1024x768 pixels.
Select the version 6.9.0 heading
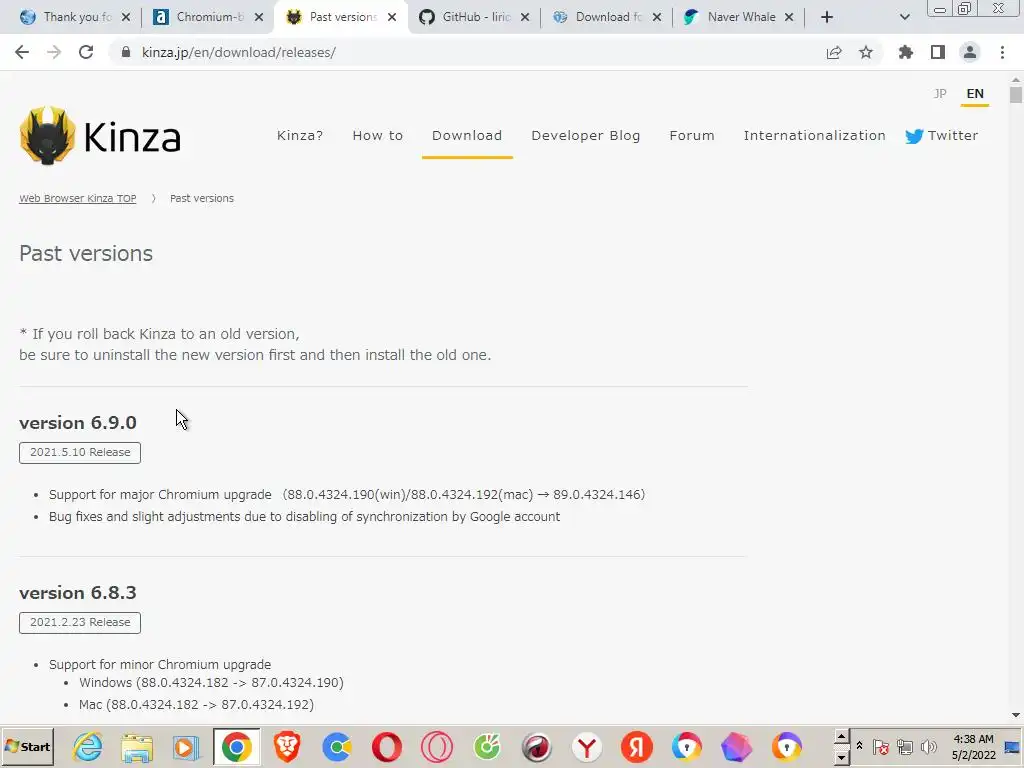pos(78,423)
